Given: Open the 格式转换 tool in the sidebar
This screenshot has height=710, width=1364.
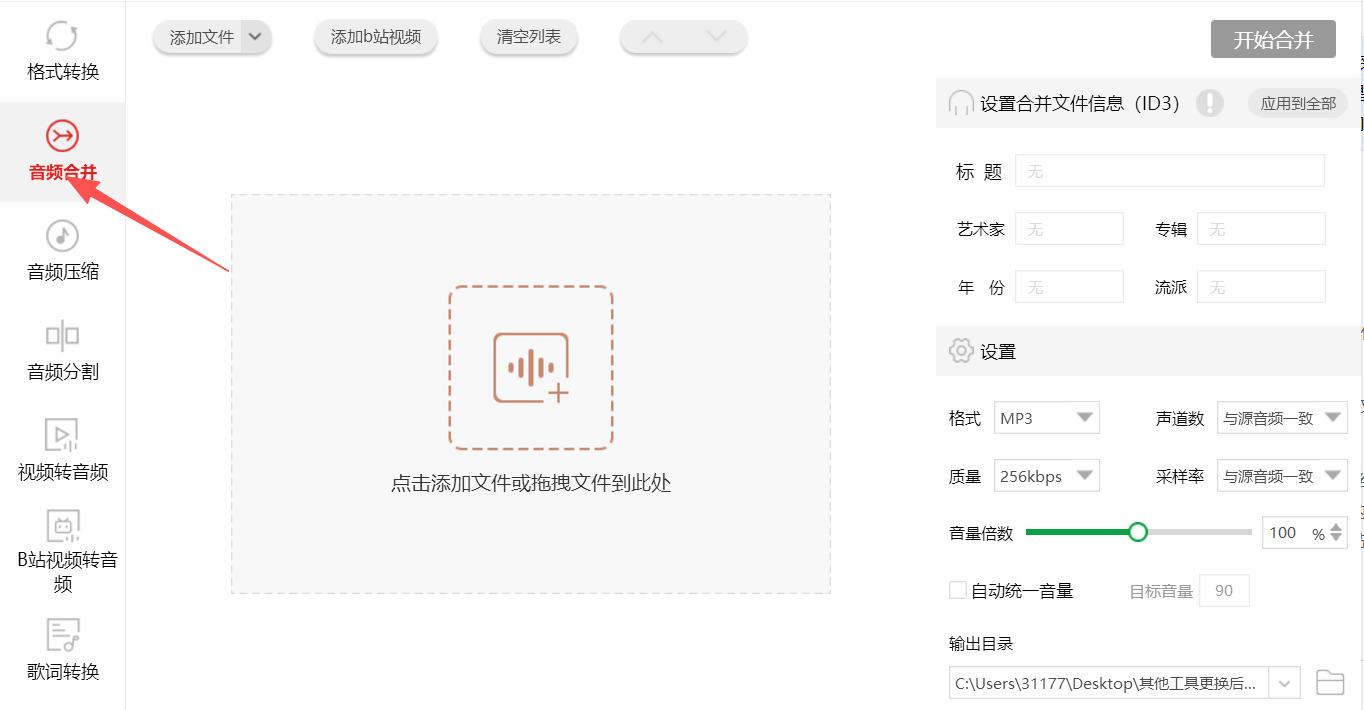Looking at the screenshot, I should click(62, 48).
